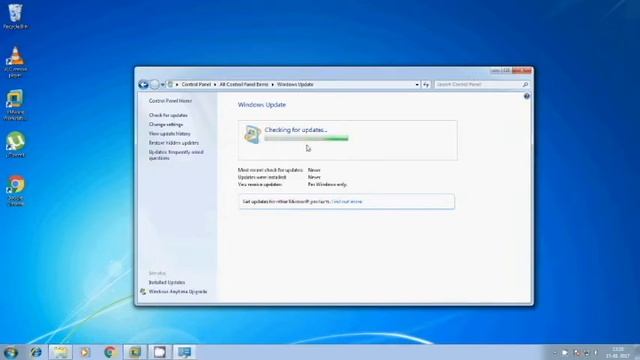This screenshot has width=640, height=360.
Task: Click the Back arrow in Control Panel window
Action: pos(143,84)
